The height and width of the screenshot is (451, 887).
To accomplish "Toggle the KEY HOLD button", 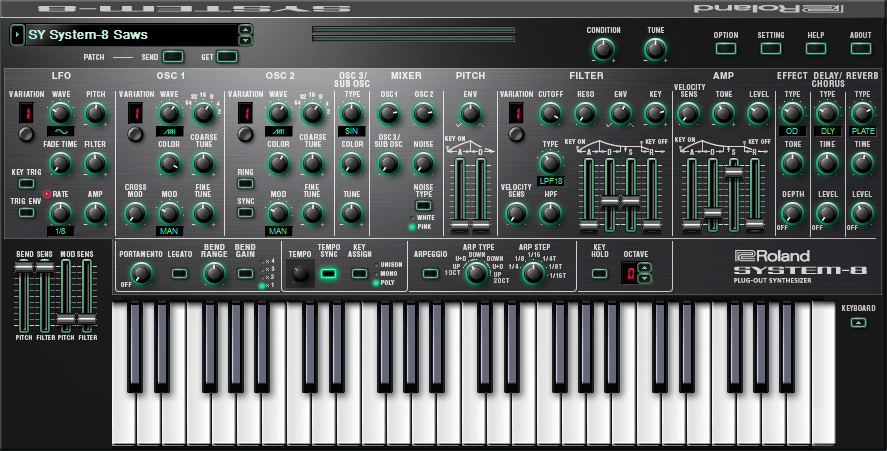I will [x=599, y=273].
